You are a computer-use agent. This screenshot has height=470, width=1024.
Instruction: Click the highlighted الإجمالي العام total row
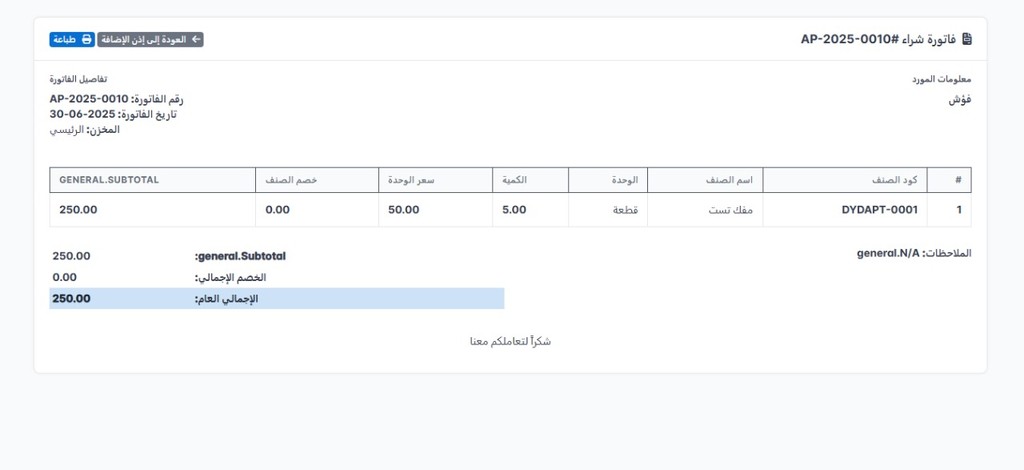pos(276,298)
